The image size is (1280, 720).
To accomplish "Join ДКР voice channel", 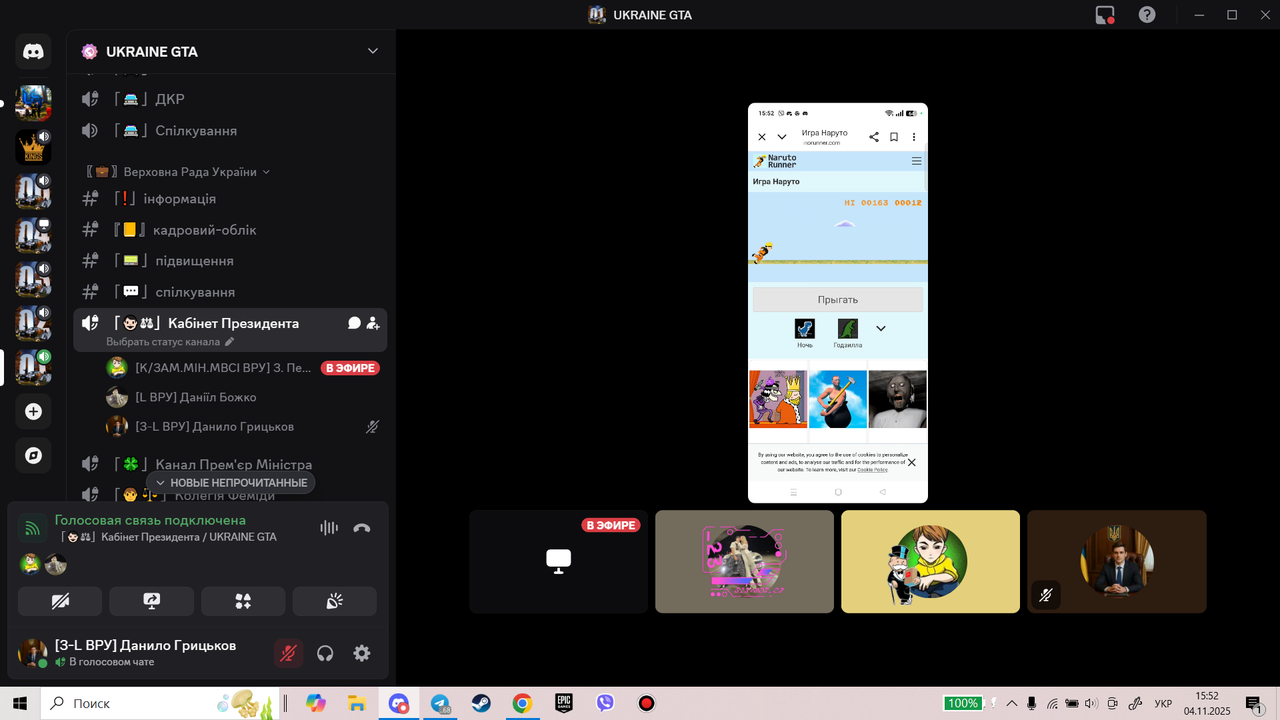I will [x=230, y=99].
